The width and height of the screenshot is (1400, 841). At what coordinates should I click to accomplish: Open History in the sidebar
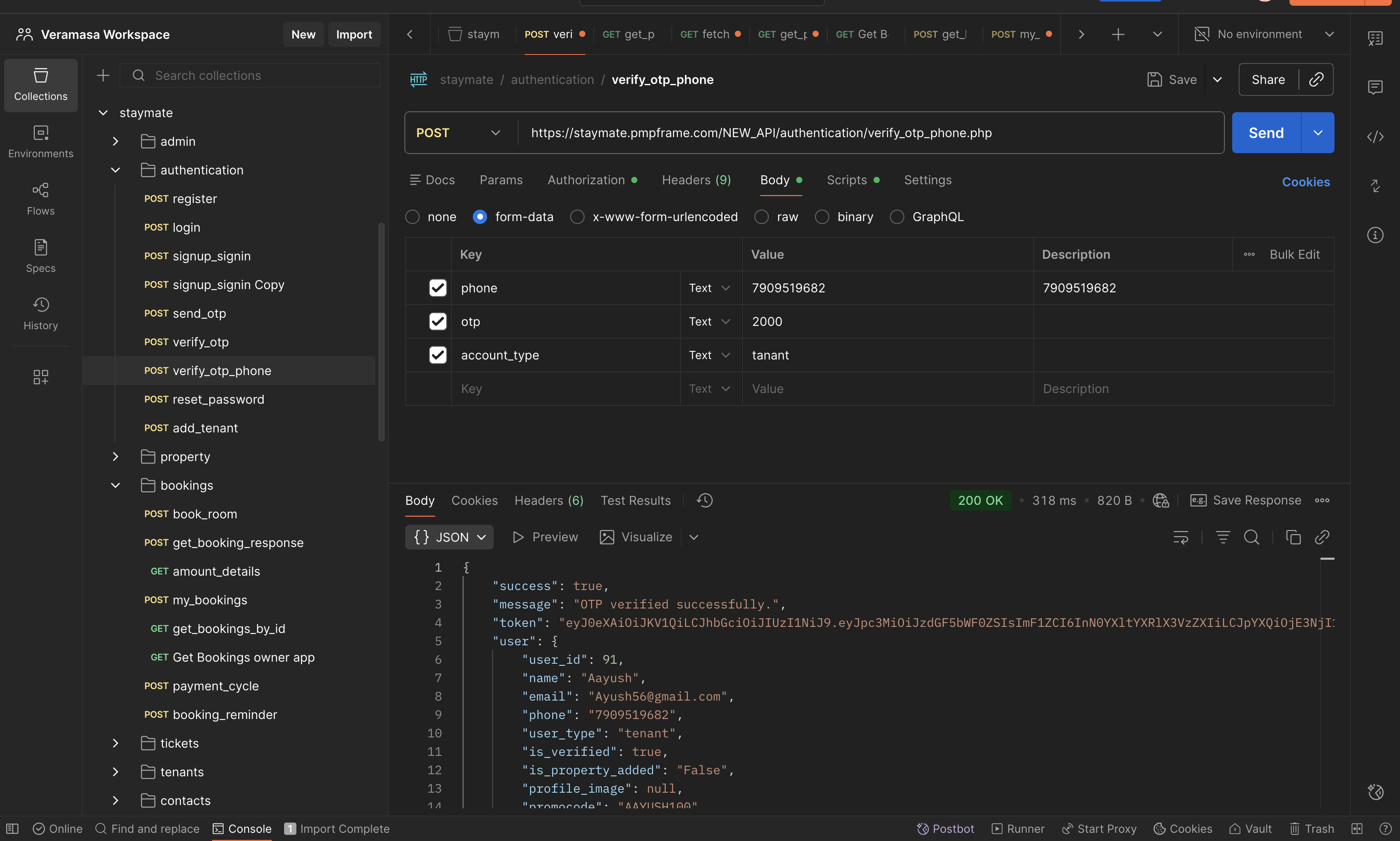pyautogui.click(x=40, y=313)
